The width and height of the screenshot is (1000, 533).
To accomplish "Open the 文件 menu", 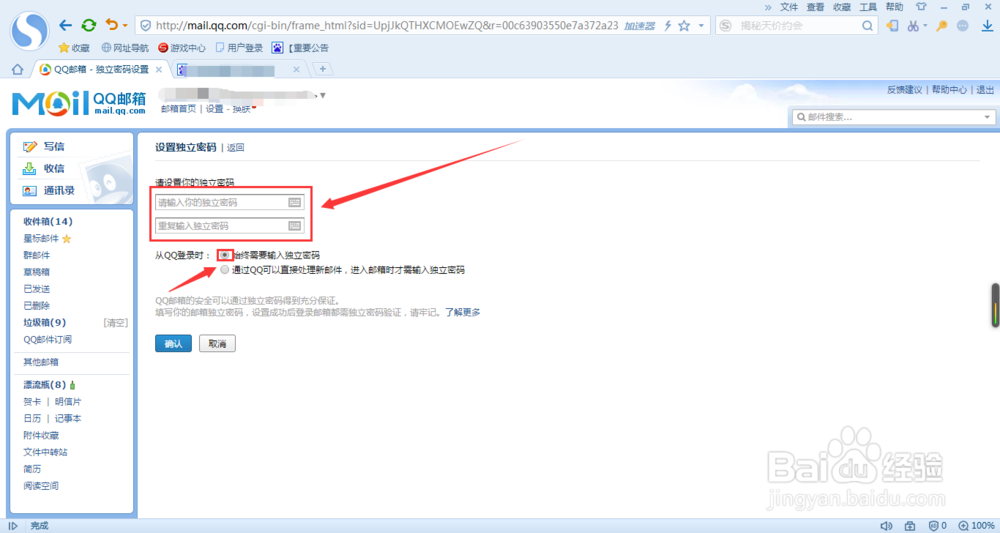I will [x=789, y=7].
